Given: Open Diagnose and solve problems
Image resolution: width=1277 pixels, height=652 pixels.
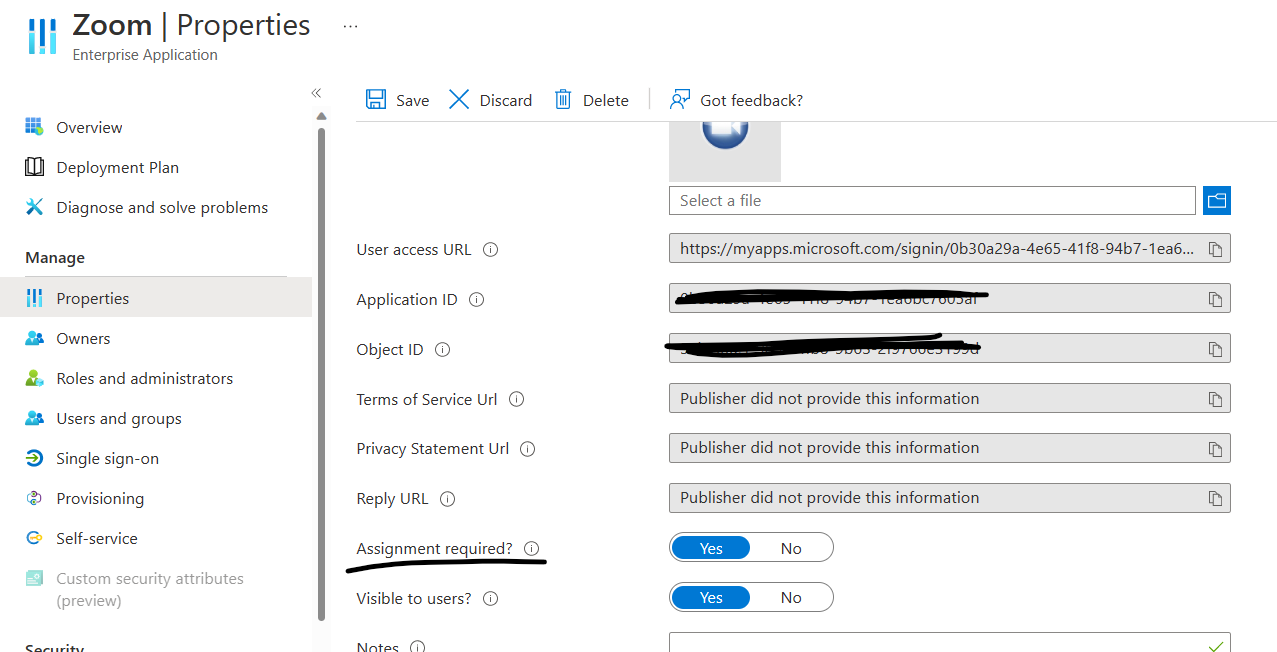Looking at the screenshot, I should 162,207.
